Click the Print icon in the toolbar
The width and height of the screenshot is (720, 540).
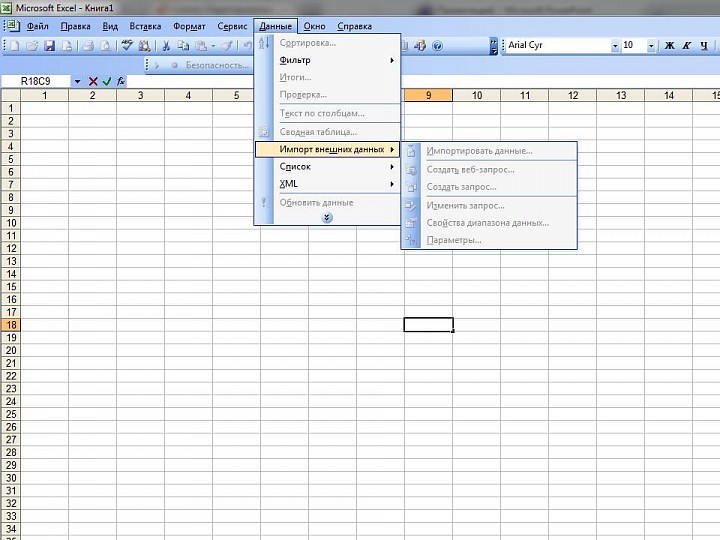point(88,45)
